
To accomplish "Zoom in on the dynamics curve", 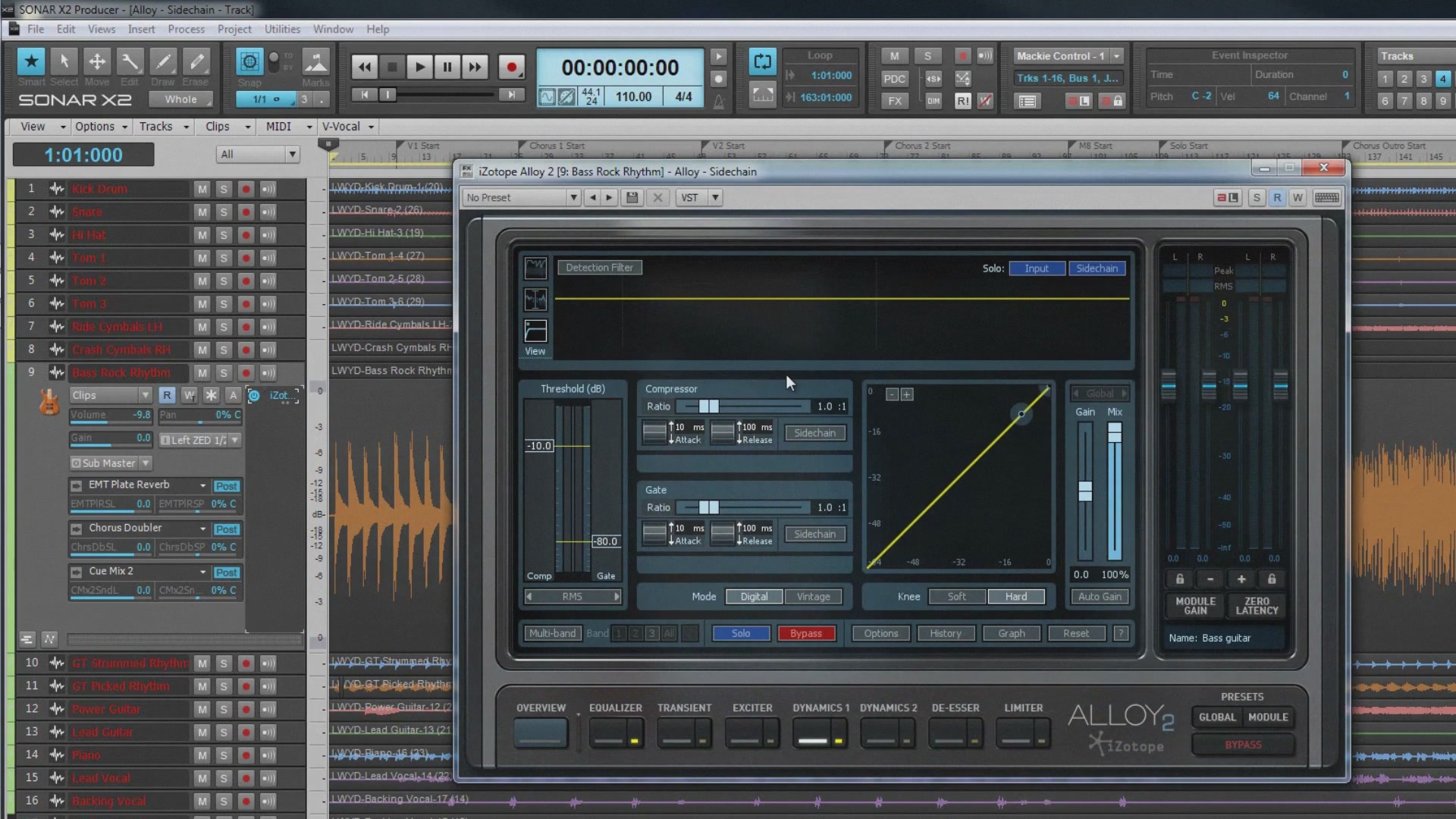I will [907, 394].
